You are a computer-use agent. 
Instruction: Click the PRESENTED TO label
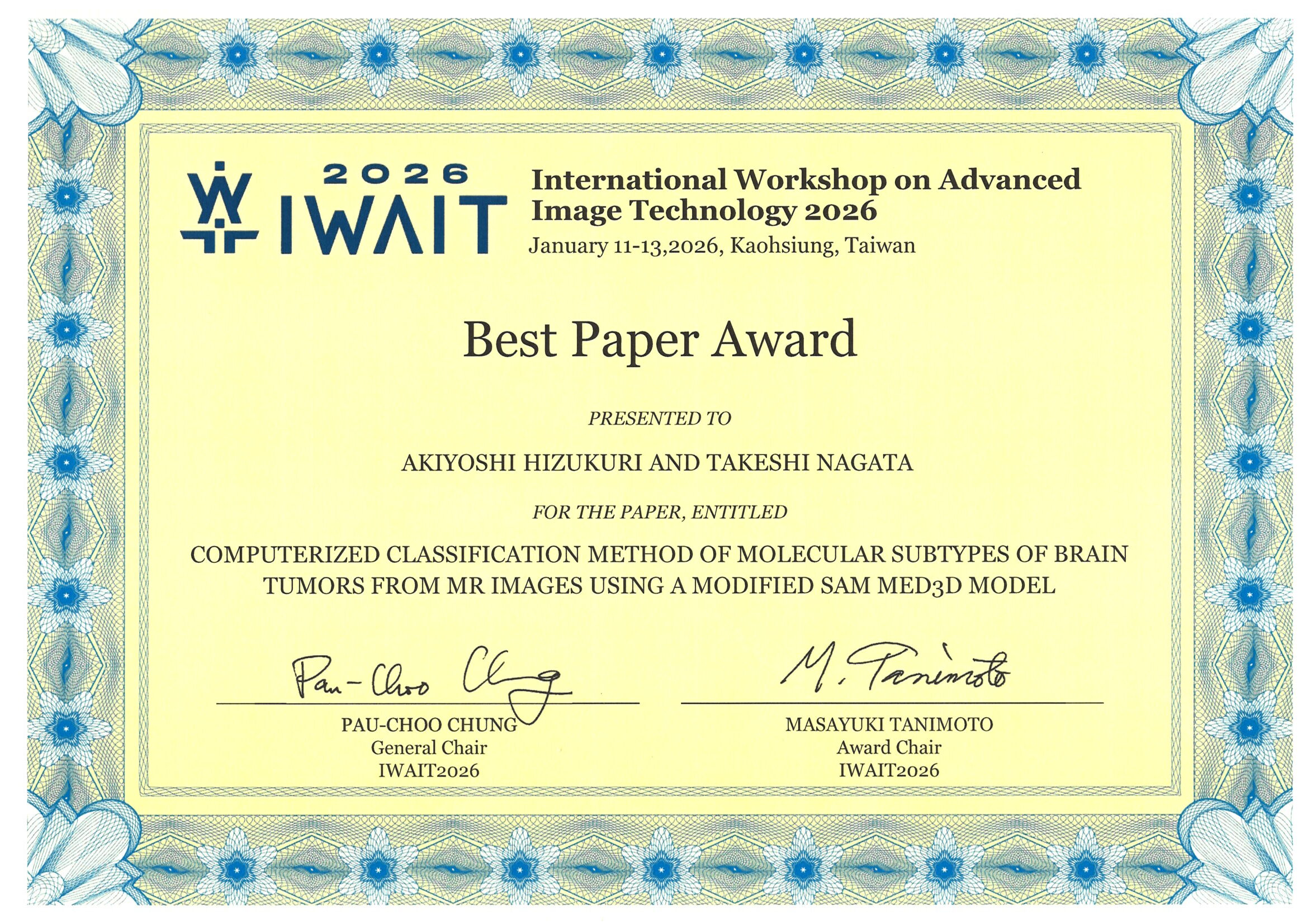tap(659, 419)
